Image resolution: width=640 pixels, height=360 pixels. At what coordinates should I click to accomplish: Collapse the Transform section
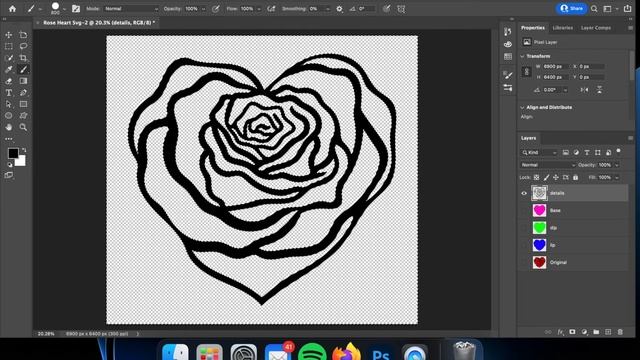(522, 56)
